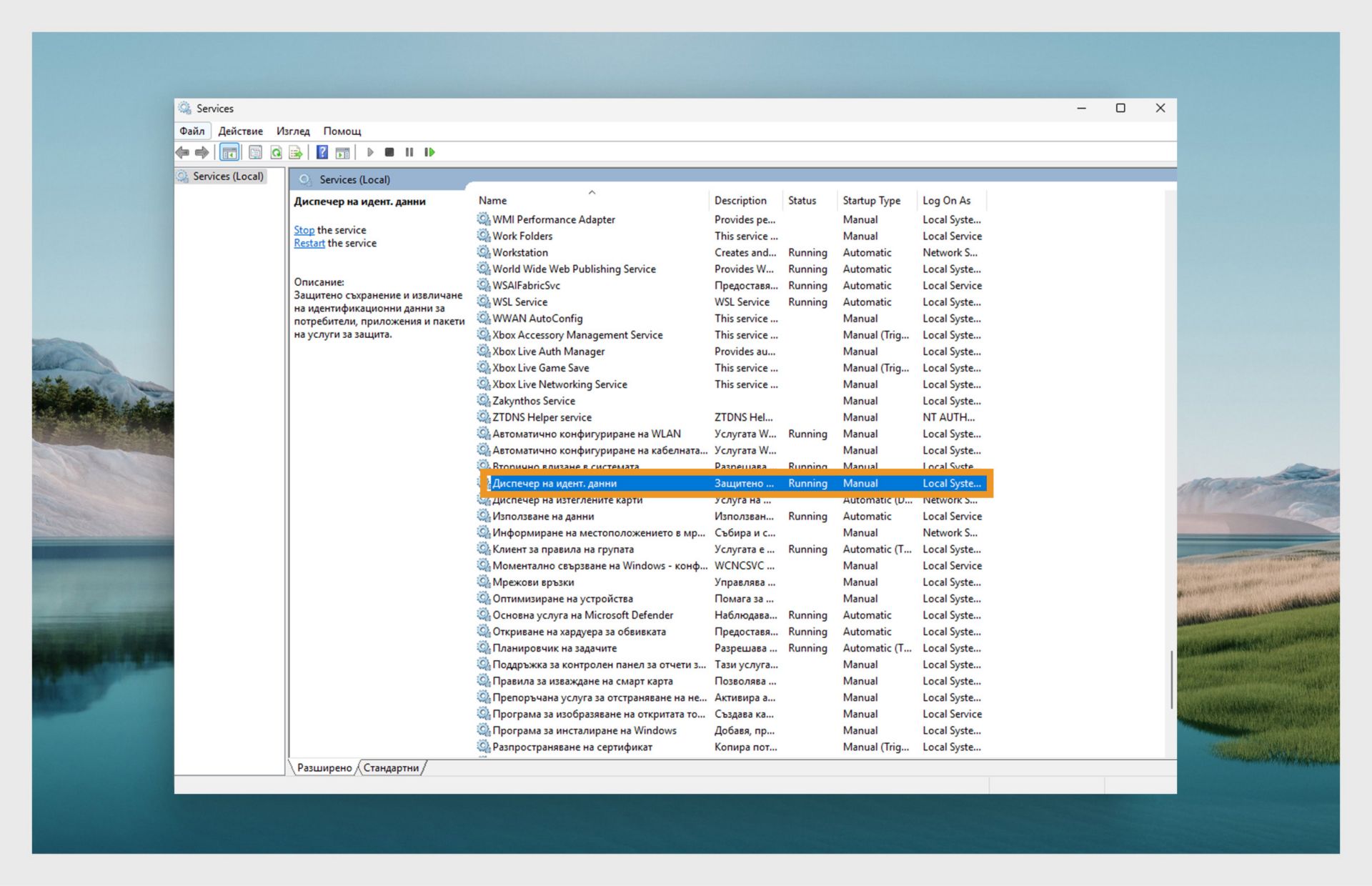
Task: Click the Stop the service link
Action: tap(304, 230)
